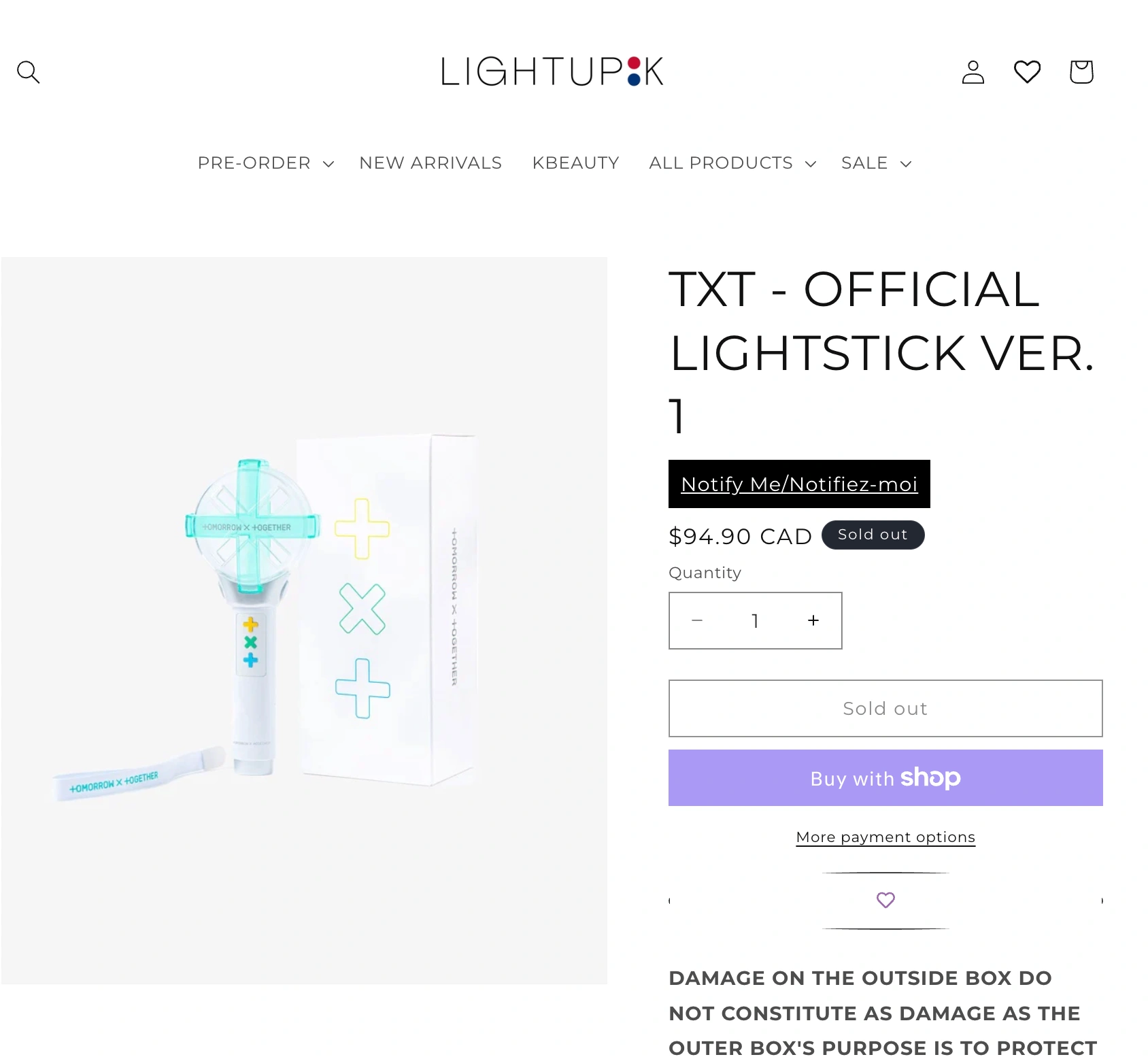The image size is (1148, 1057).
Task: Increase quantity with plus icon
Action: [x=813, y=620]
